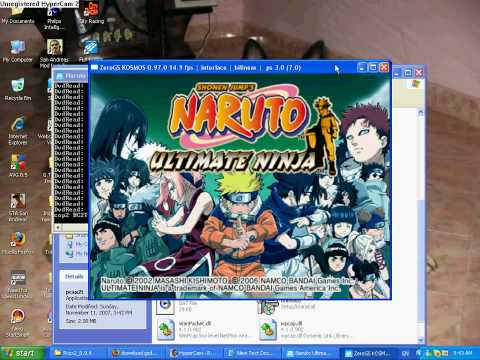Maximize the ZeroGS KOSMOS game window
Viewport: 480px width, 360px height.
click(x=373, y=68)
